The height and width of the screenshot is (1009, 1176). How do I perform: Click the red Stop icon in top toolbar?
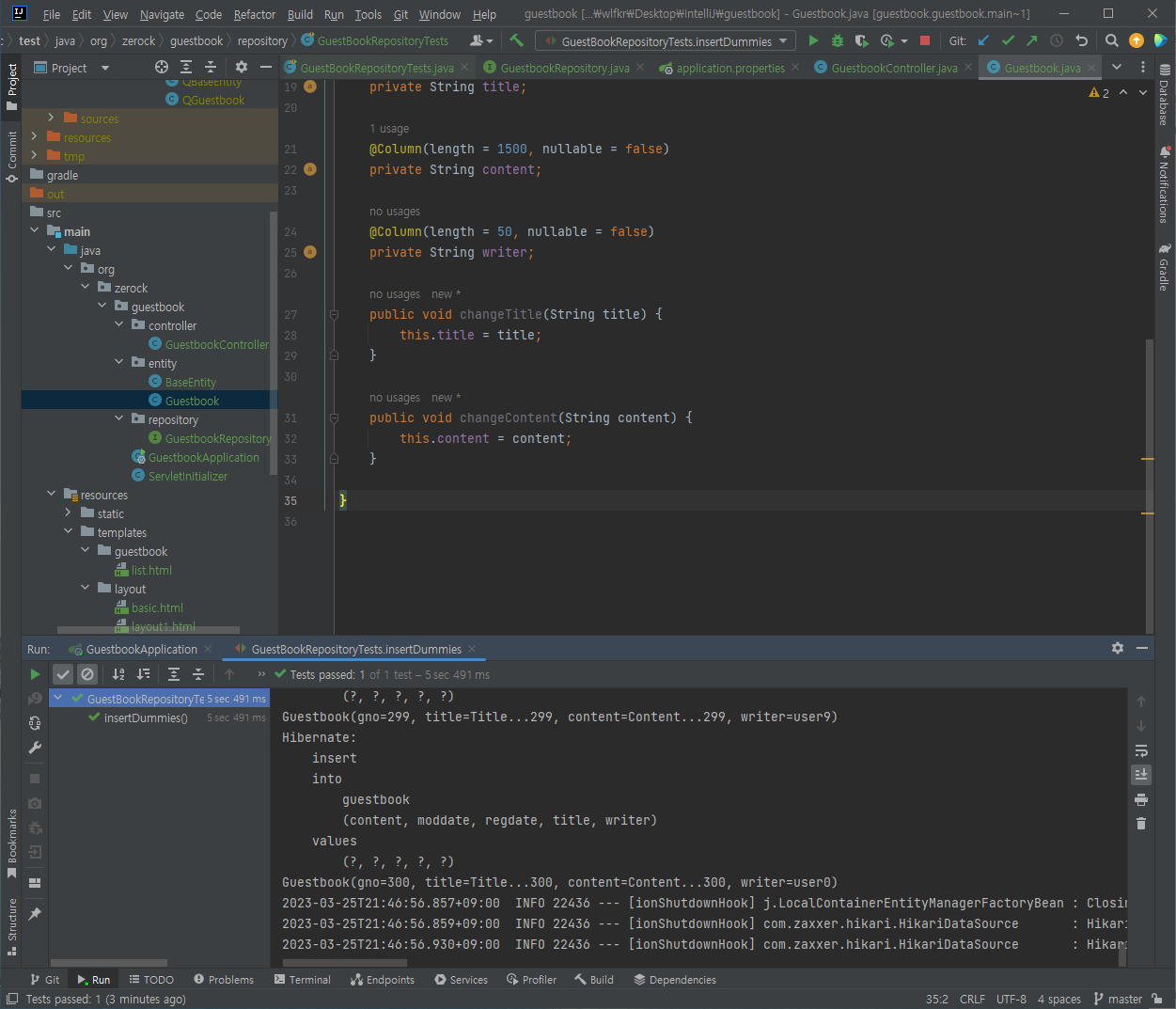[x=925, y=41]
